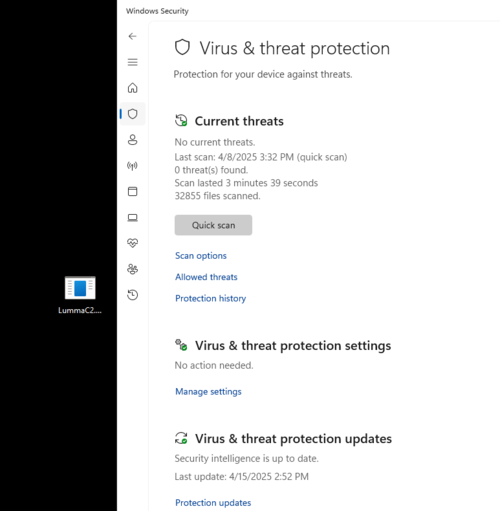This screenshot has height=511, width=500.
Task: Open Device security laptop icon
Action: (132, 217)
